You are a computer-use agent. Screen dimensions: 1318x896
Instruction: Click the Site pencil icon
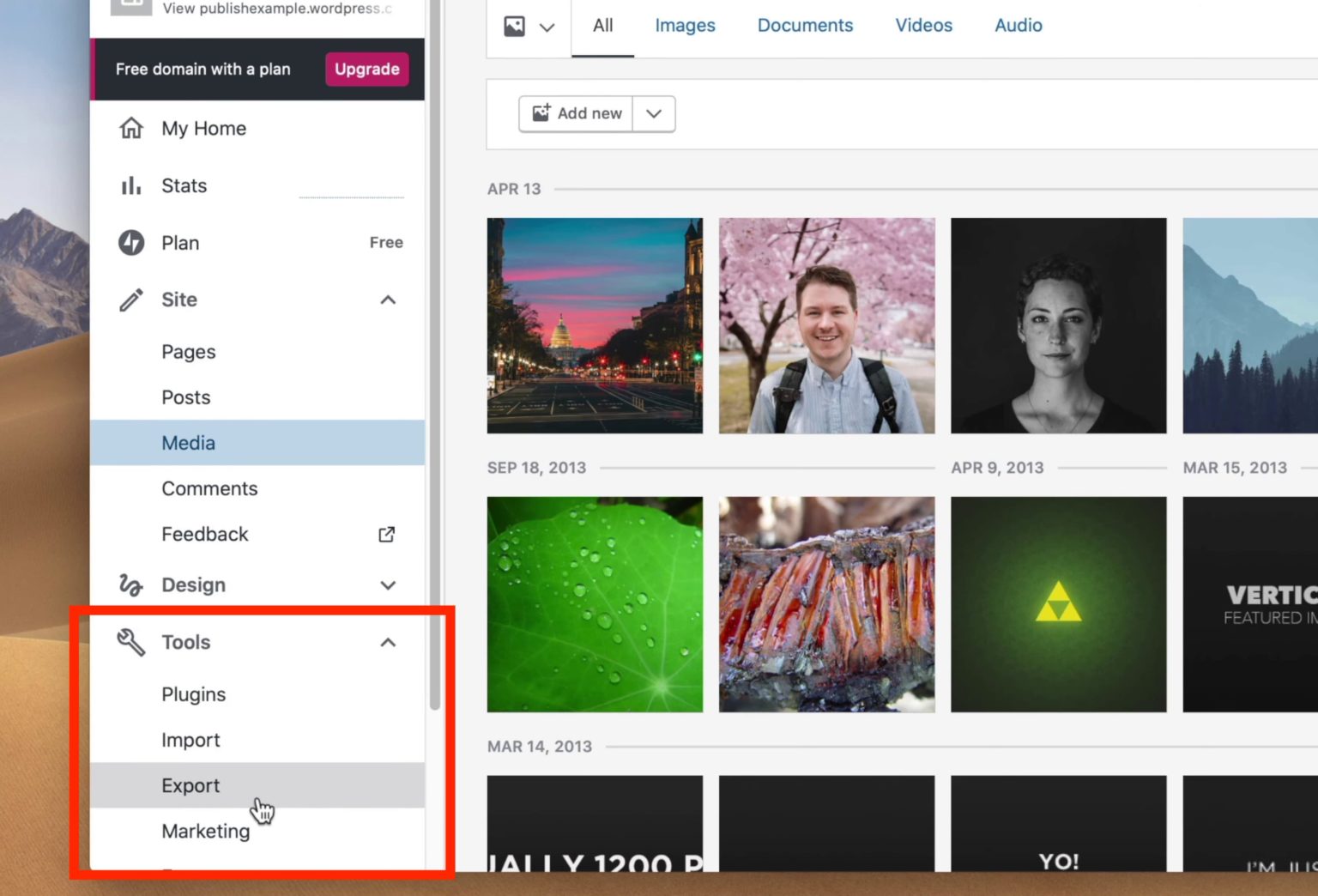point(130,300)
